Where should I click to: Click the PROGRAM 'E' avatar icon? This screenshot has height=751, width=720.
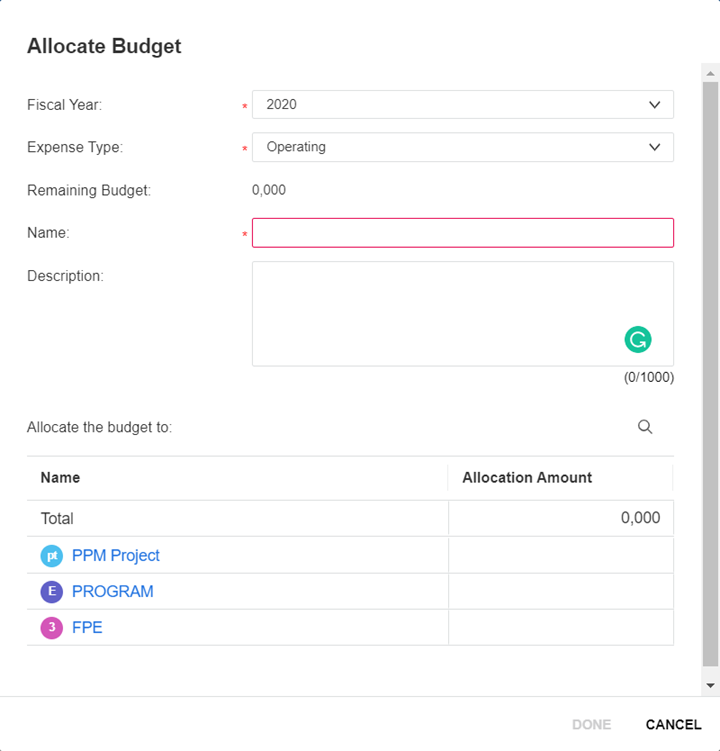tap(52, 592)
